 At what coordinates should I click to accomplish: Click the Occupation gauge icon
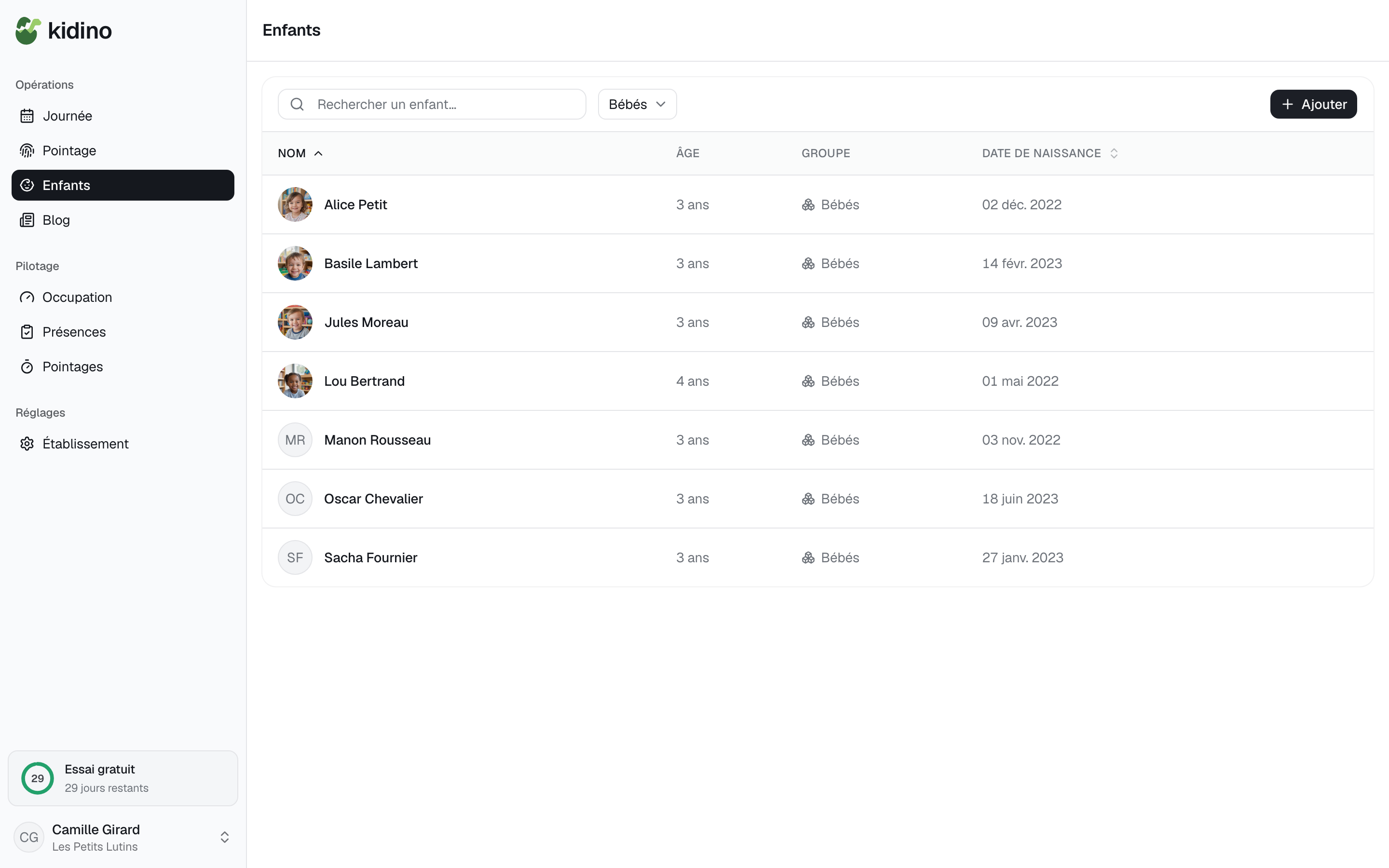(27, 298)
